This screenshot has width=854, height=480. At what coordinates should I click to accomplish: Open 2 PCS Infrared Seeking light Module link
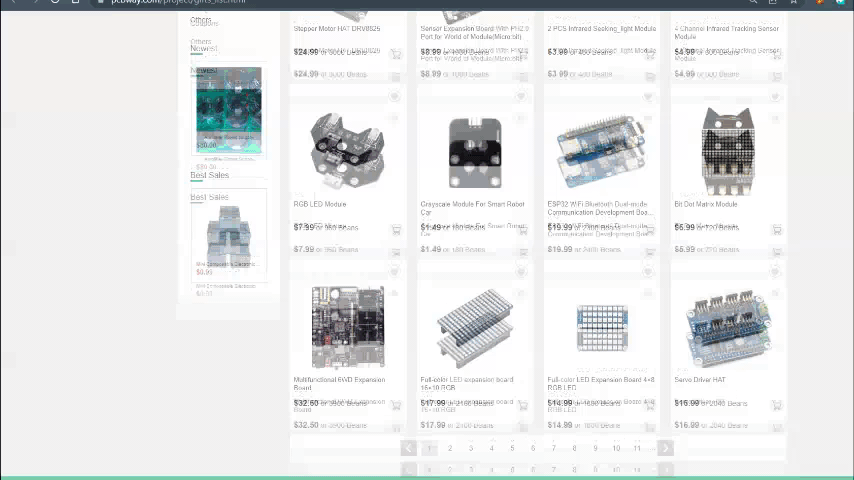coord(601,28)
